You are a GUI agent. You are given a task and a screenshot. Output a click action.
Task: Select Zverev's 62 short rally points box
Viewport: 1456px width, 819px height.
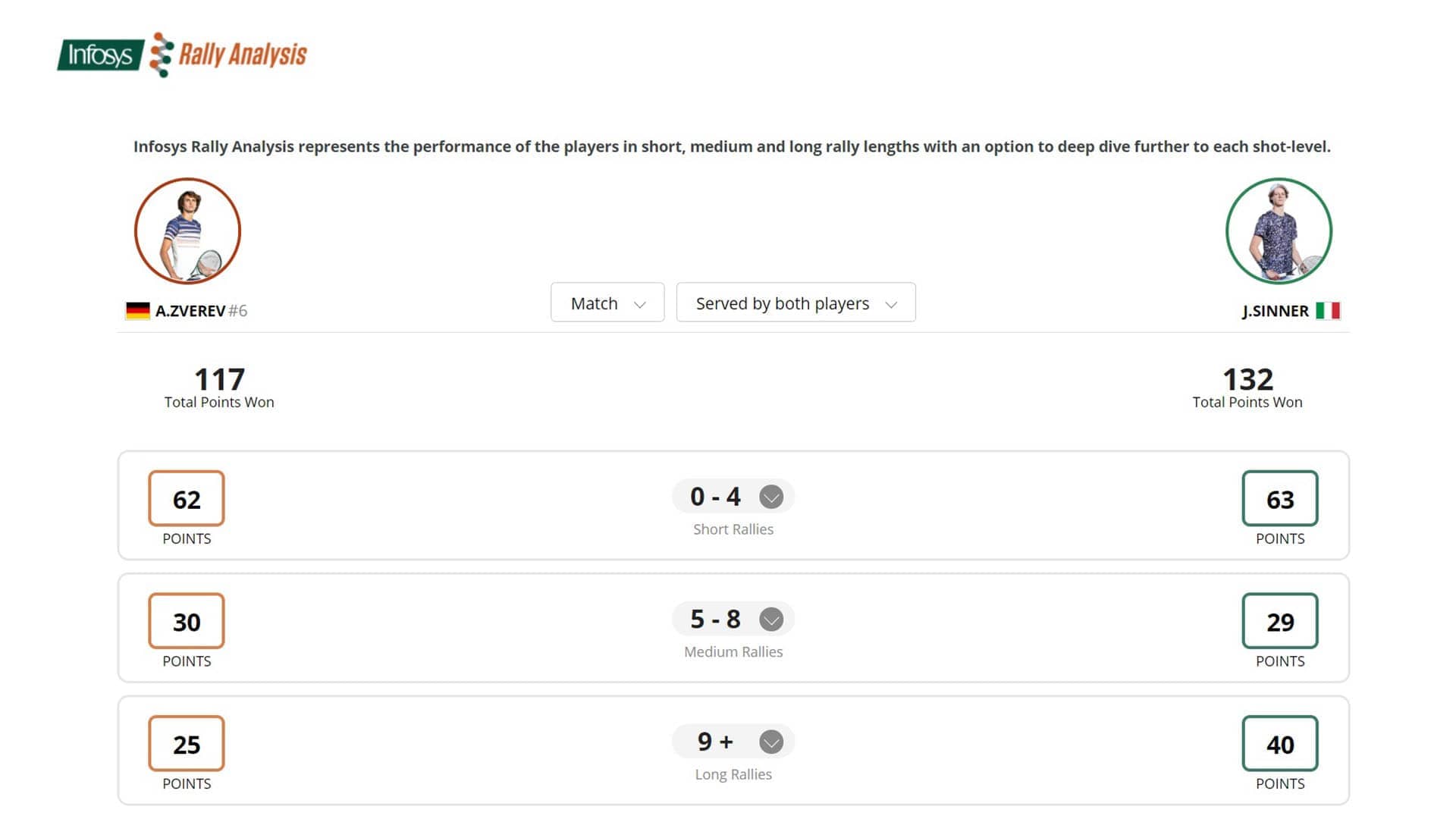(x=187, y=498)
